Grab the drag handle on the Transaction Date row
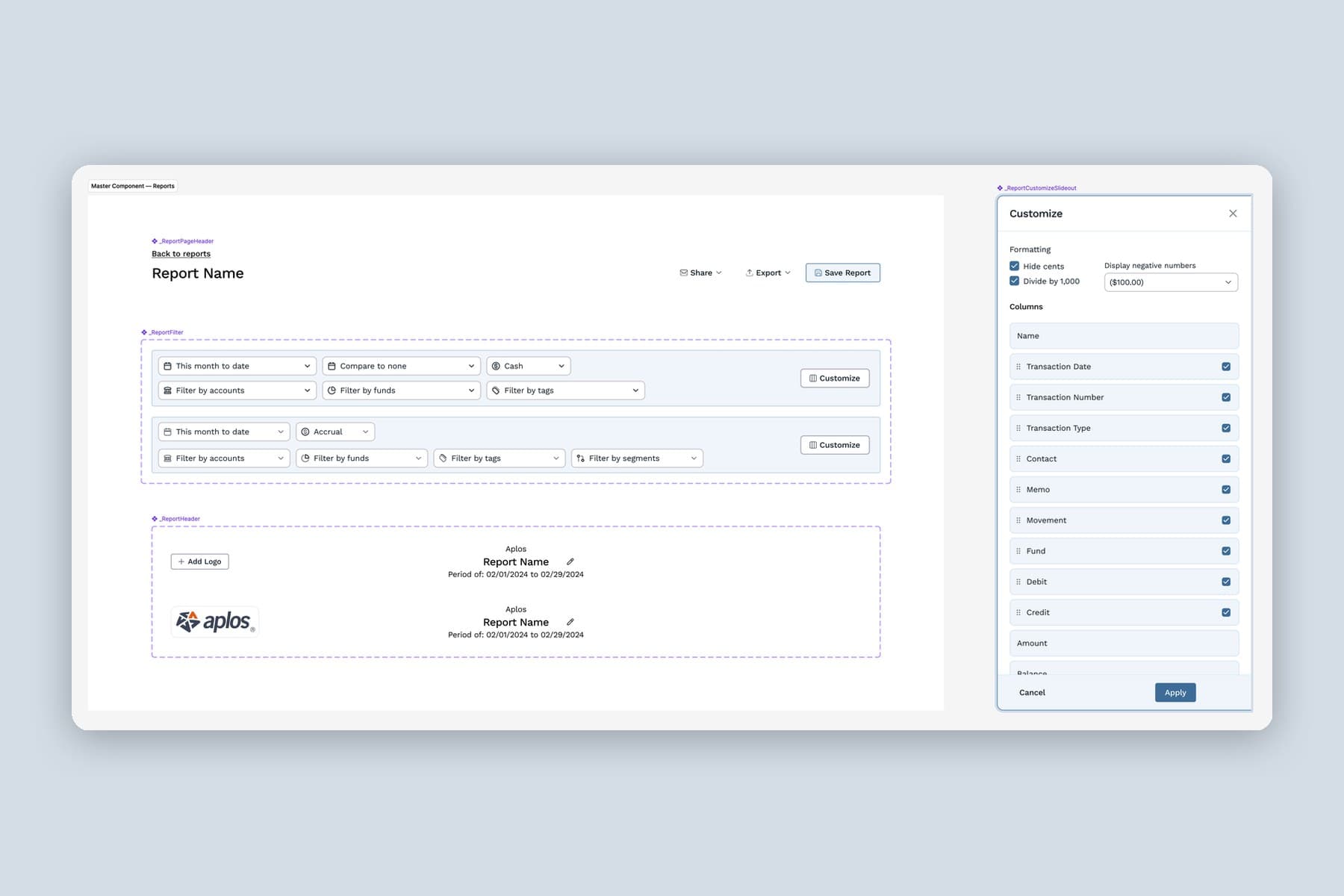Screen dimensions: 1344x896 click(x=1018, y=367)
